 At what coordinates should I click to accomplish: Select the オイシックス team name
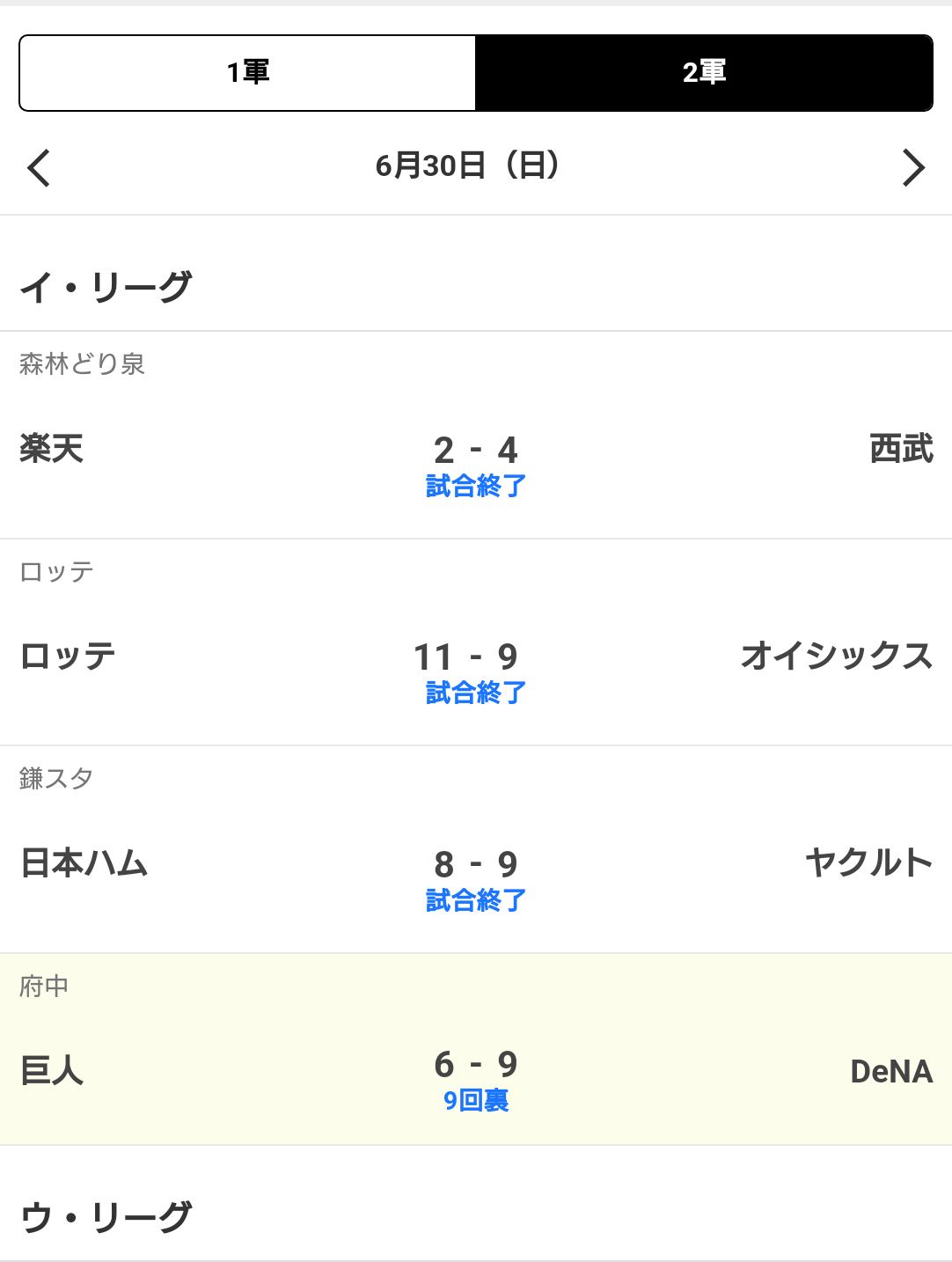click(836, 657)
